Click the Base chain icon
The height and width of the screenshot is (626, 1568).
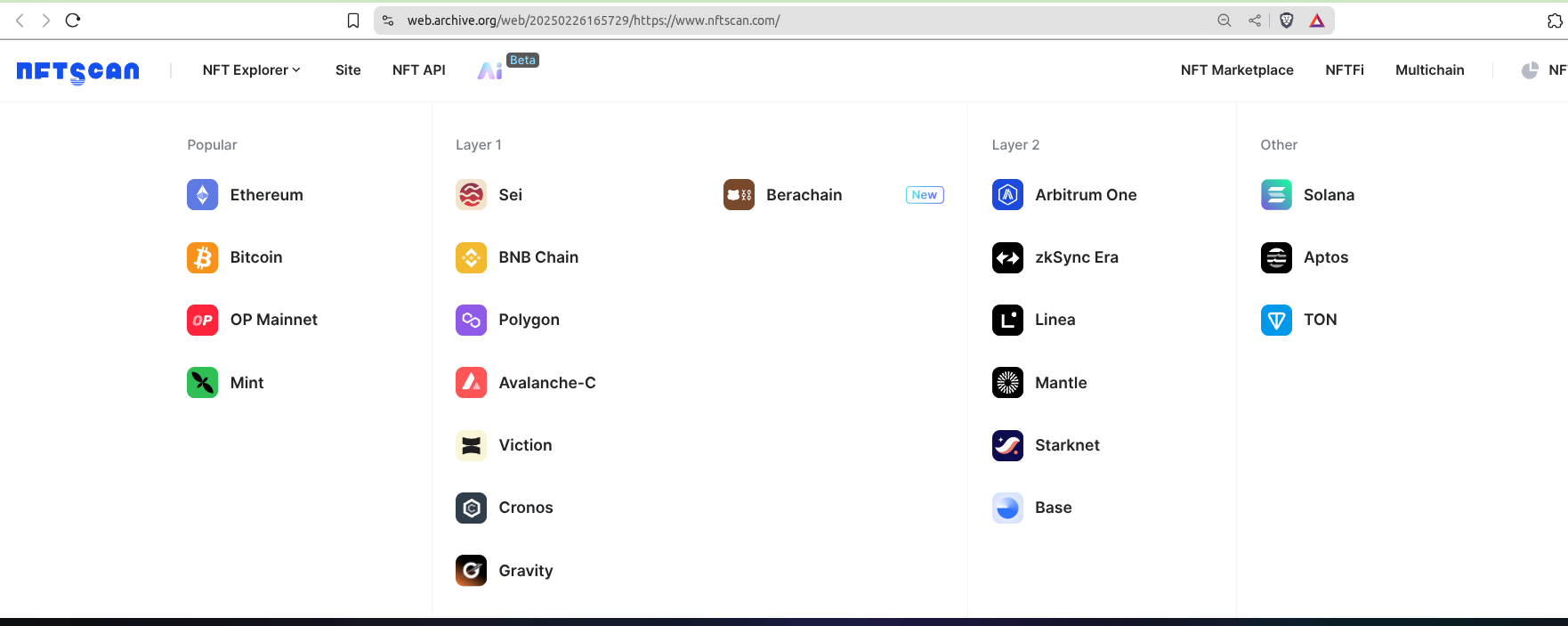pos(1007,508)
